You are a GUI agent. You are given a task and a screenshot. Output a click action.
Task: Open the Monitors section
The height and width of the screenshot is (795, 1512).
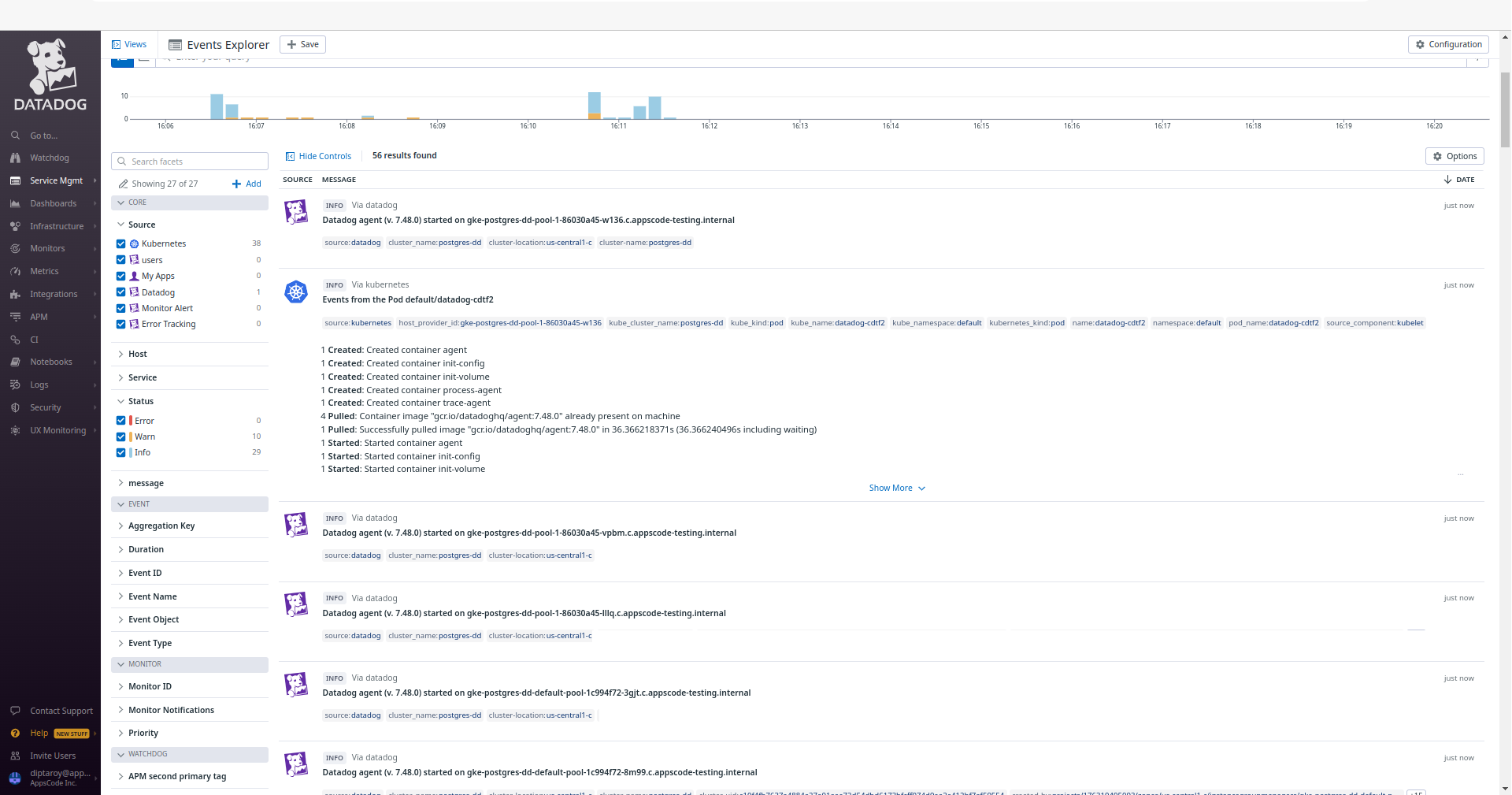[x=49, y=248]
